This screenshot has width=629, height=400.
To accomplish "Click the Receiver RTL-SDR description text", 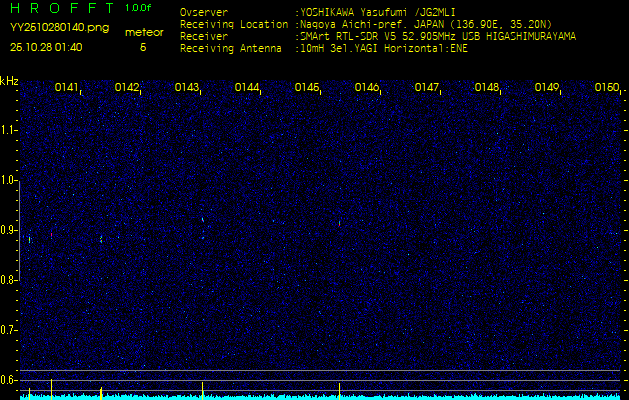I will click(436, 35).
